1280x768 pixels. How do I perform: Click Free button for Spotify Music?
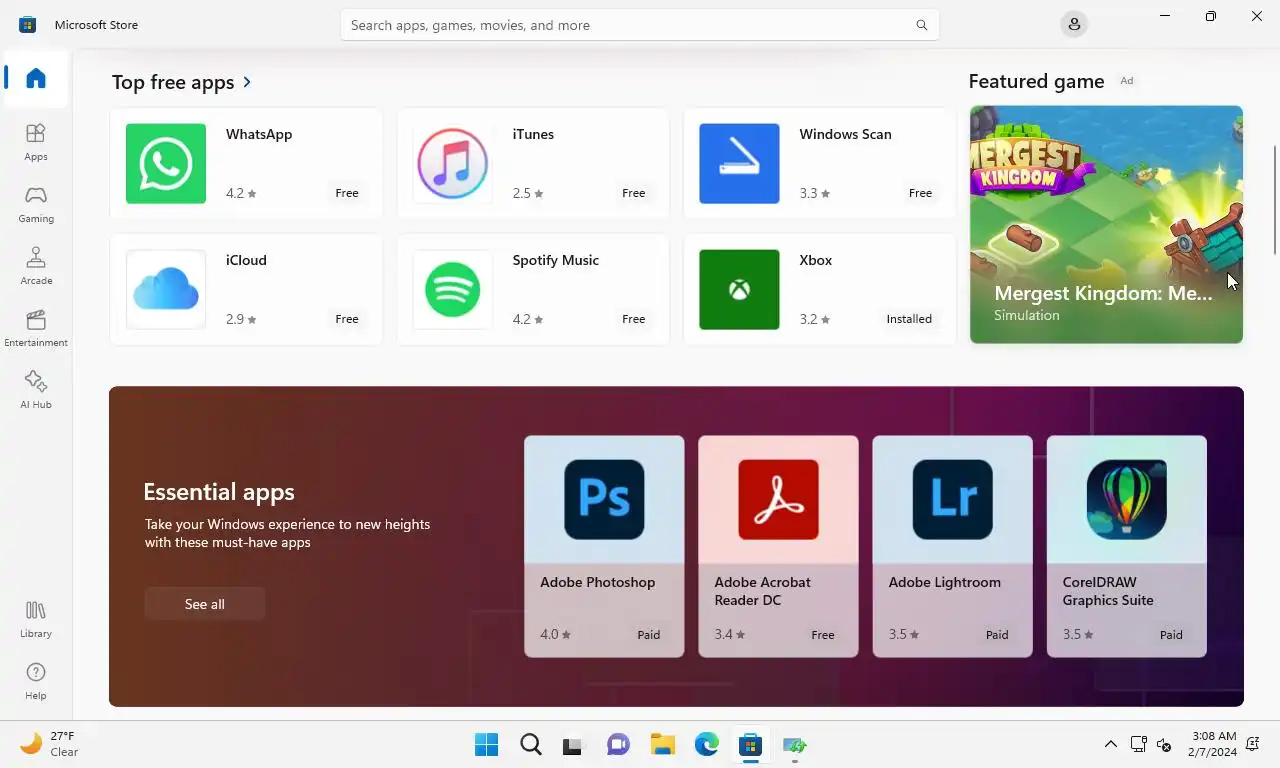click(x=634, y=319)
